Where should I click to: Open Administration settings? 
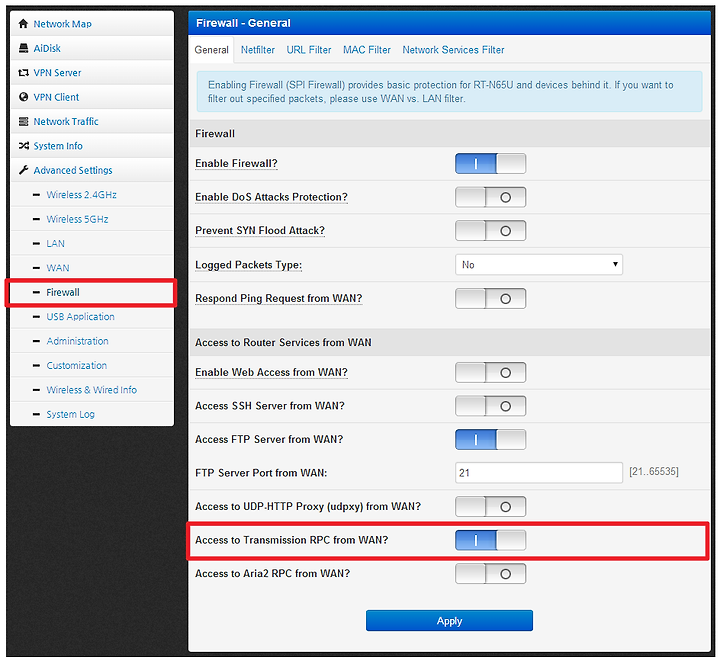tap(78, 341)
